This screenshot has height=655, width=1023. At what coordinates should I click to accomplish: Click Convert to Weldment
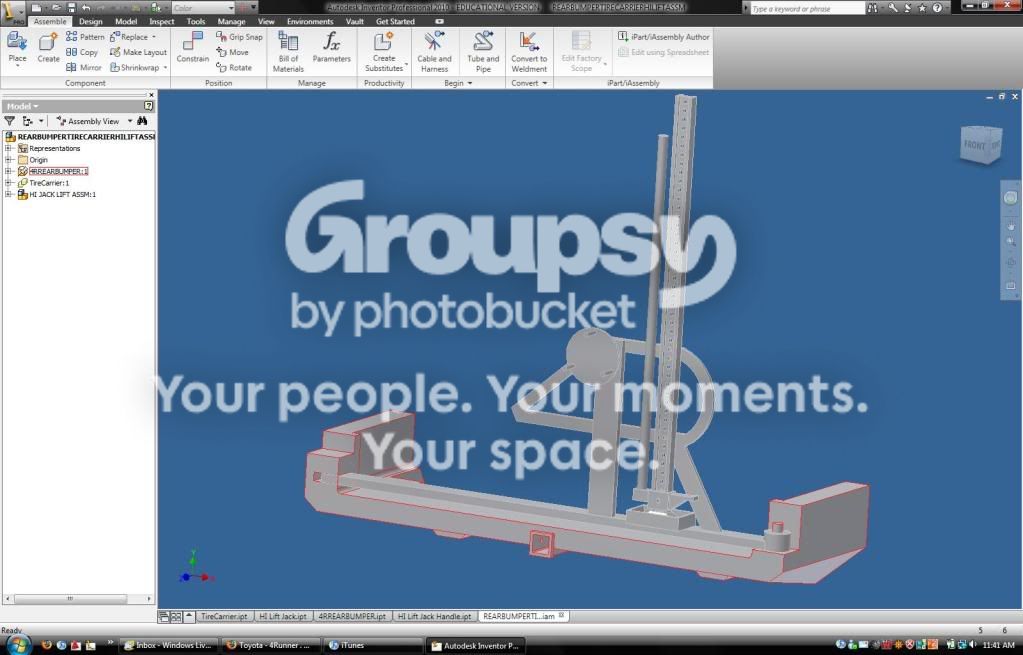[x=529, y=52]
